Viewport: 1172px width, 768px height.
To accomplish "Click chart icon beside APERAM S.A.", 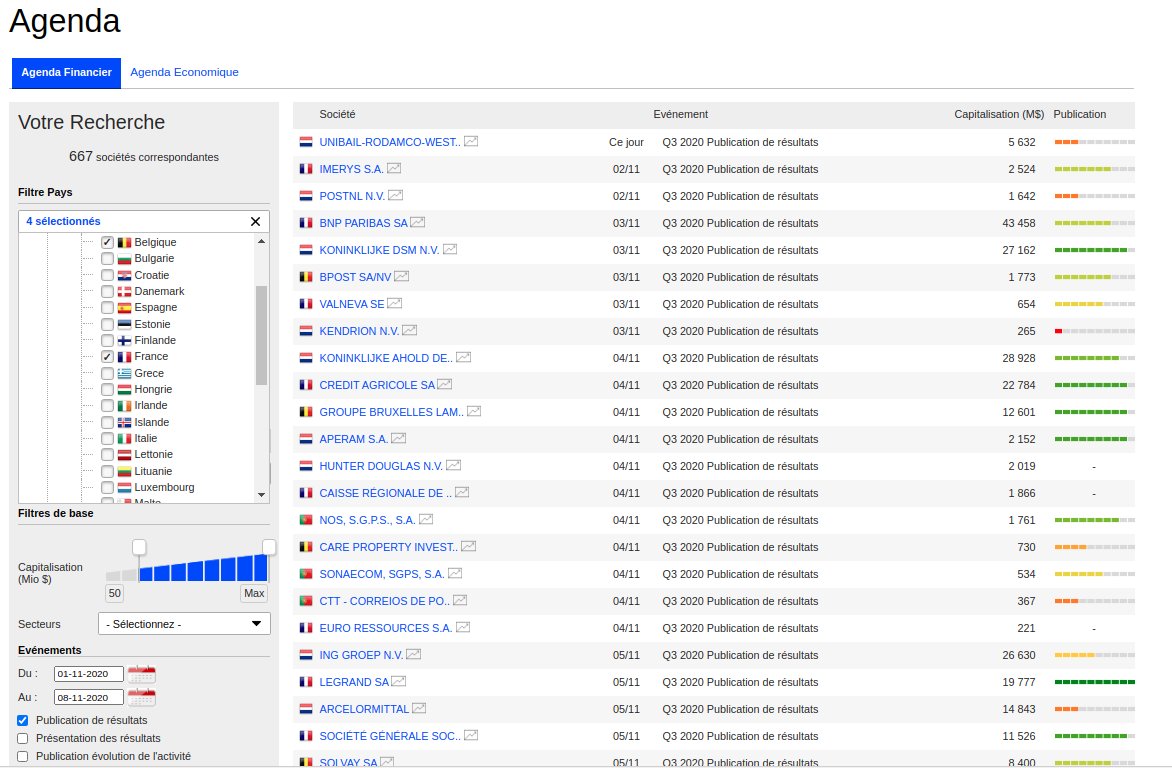I will pyautogui.click(x=398, y=438).
